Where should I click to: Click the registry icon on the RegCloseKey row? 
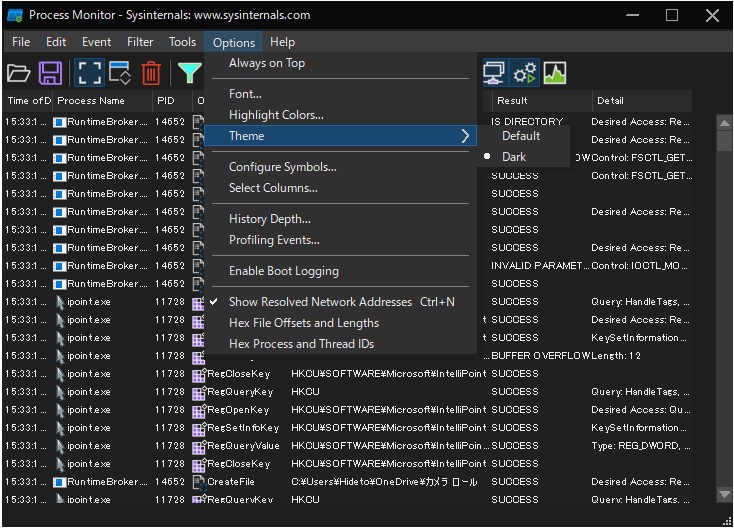point(199,374)
